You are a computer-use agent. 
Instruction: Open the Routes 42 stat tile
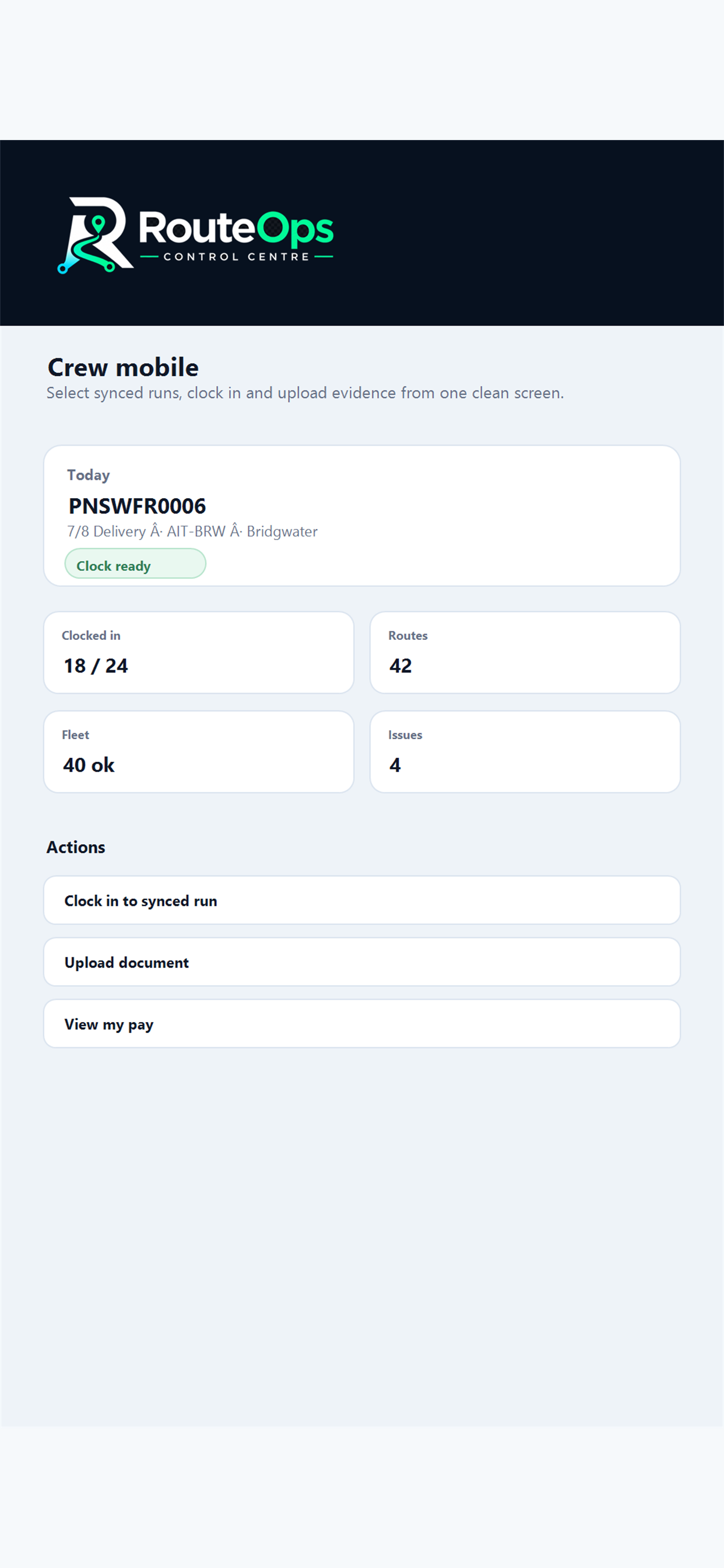[x=525, y=653]
